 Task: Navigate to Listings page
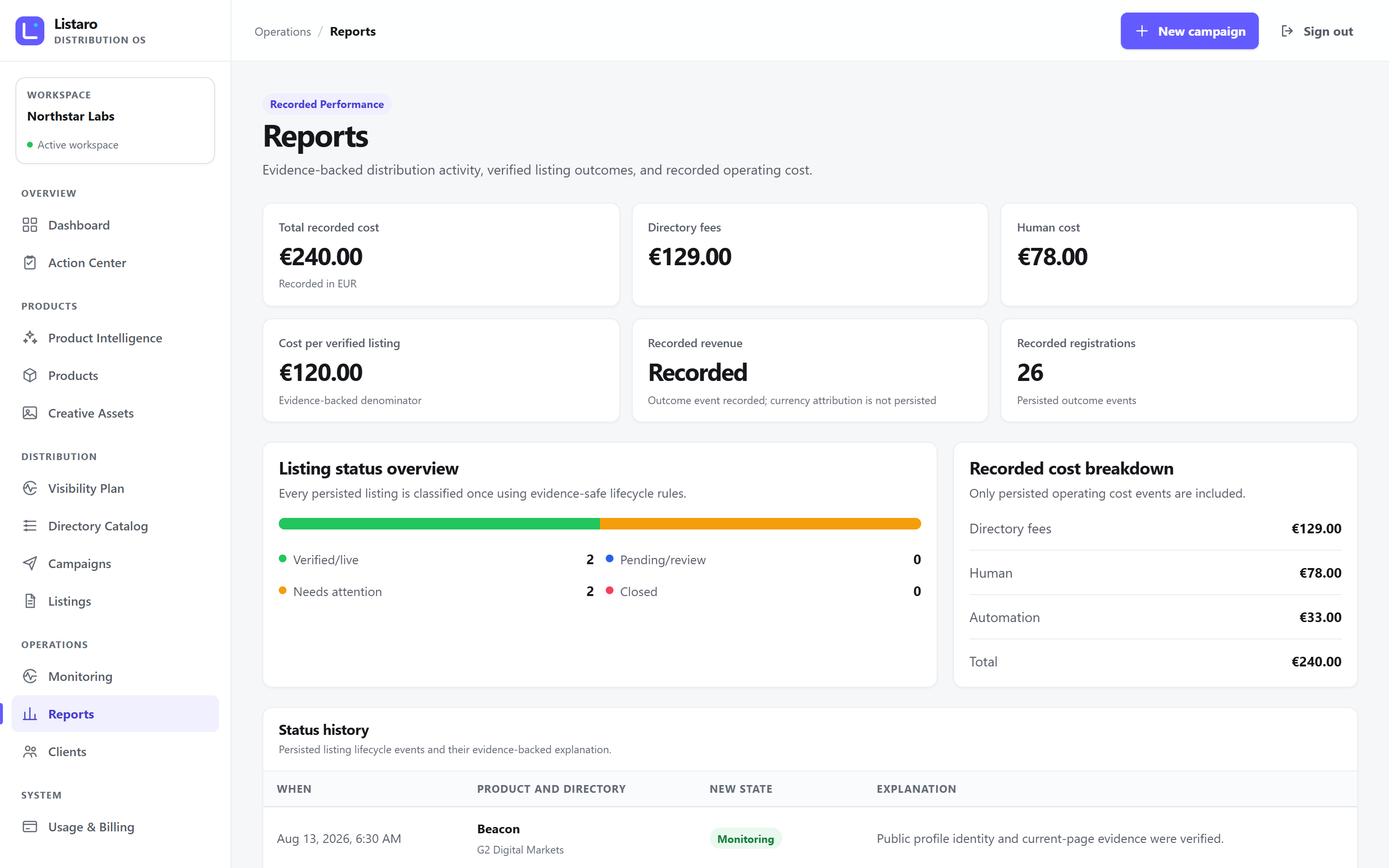click(115, 601)
